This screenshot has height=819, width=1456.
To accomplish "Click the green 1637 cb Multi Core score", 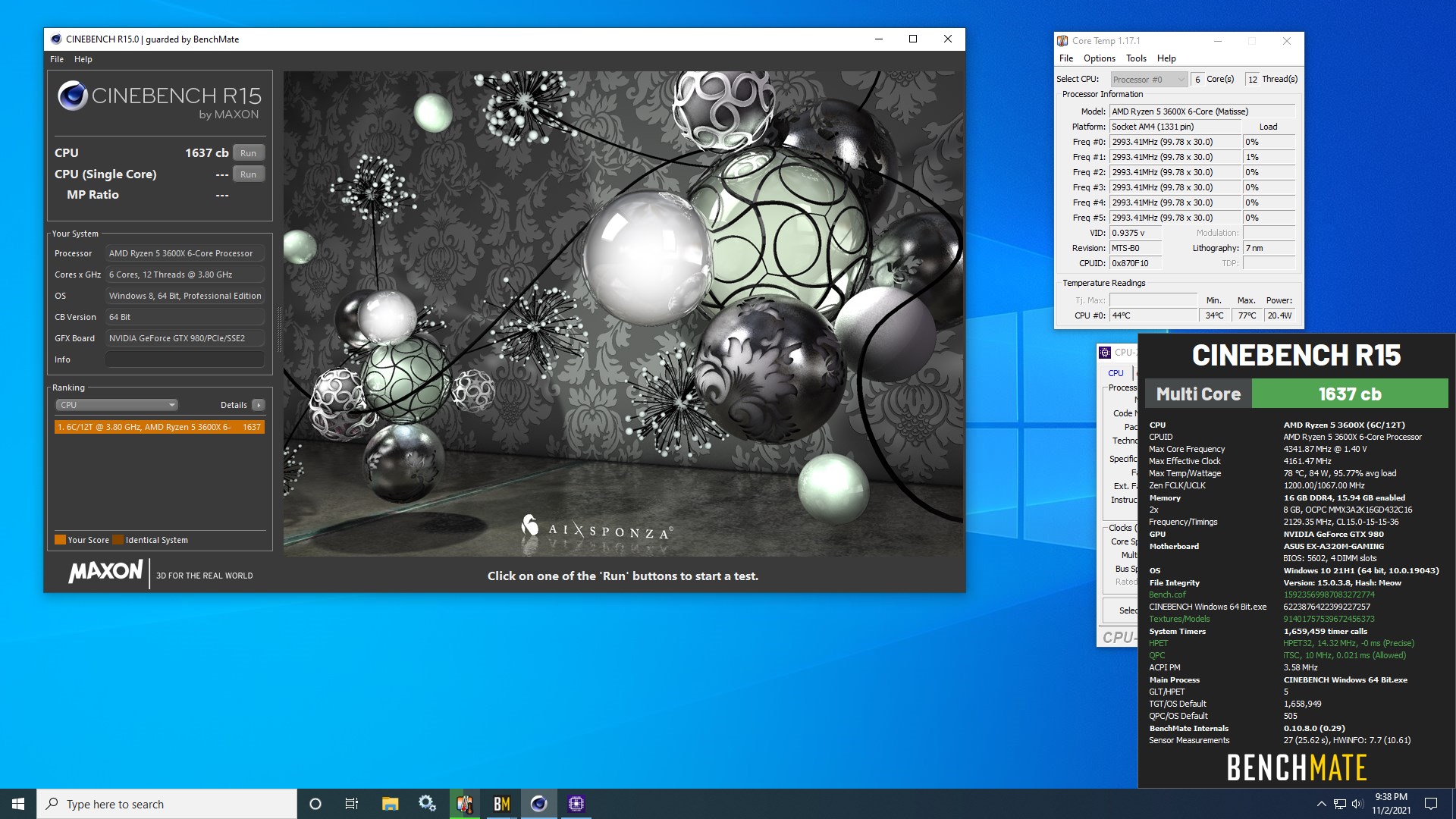I will pos(1350,394).
